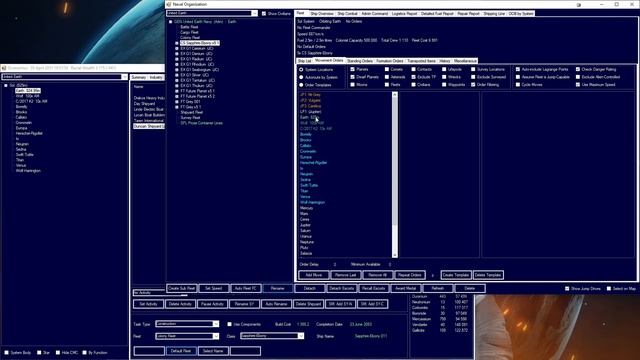Viewport: 640px width, 360px height.
Task: Click the Pause Activity button in Economics
Action: point(212,304)
